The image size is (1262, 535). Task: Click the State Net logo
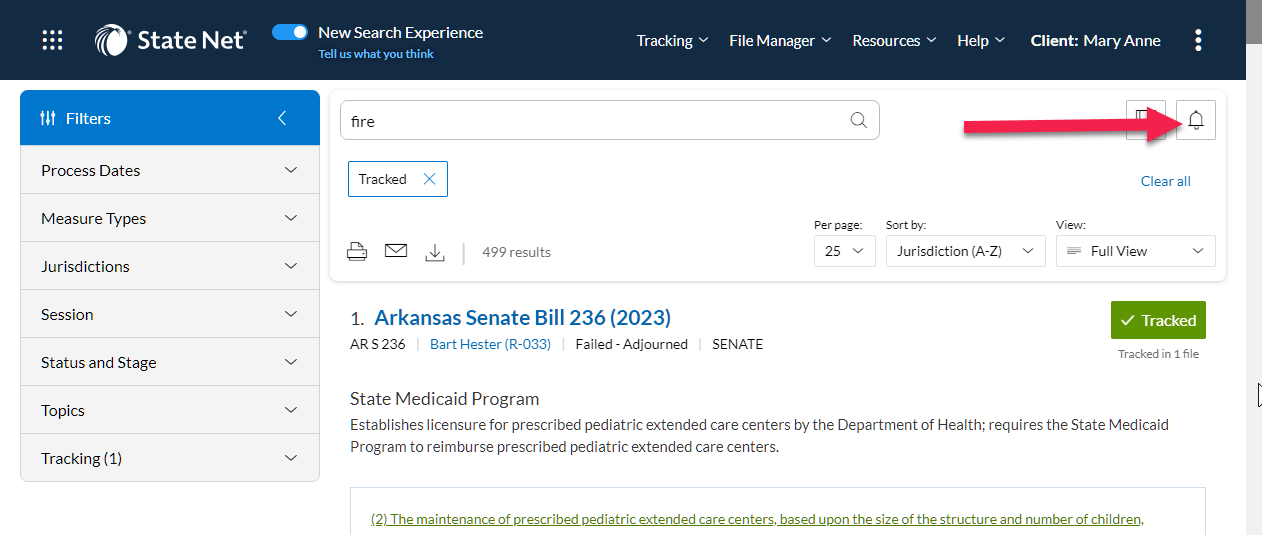click(x=170, y=40)
